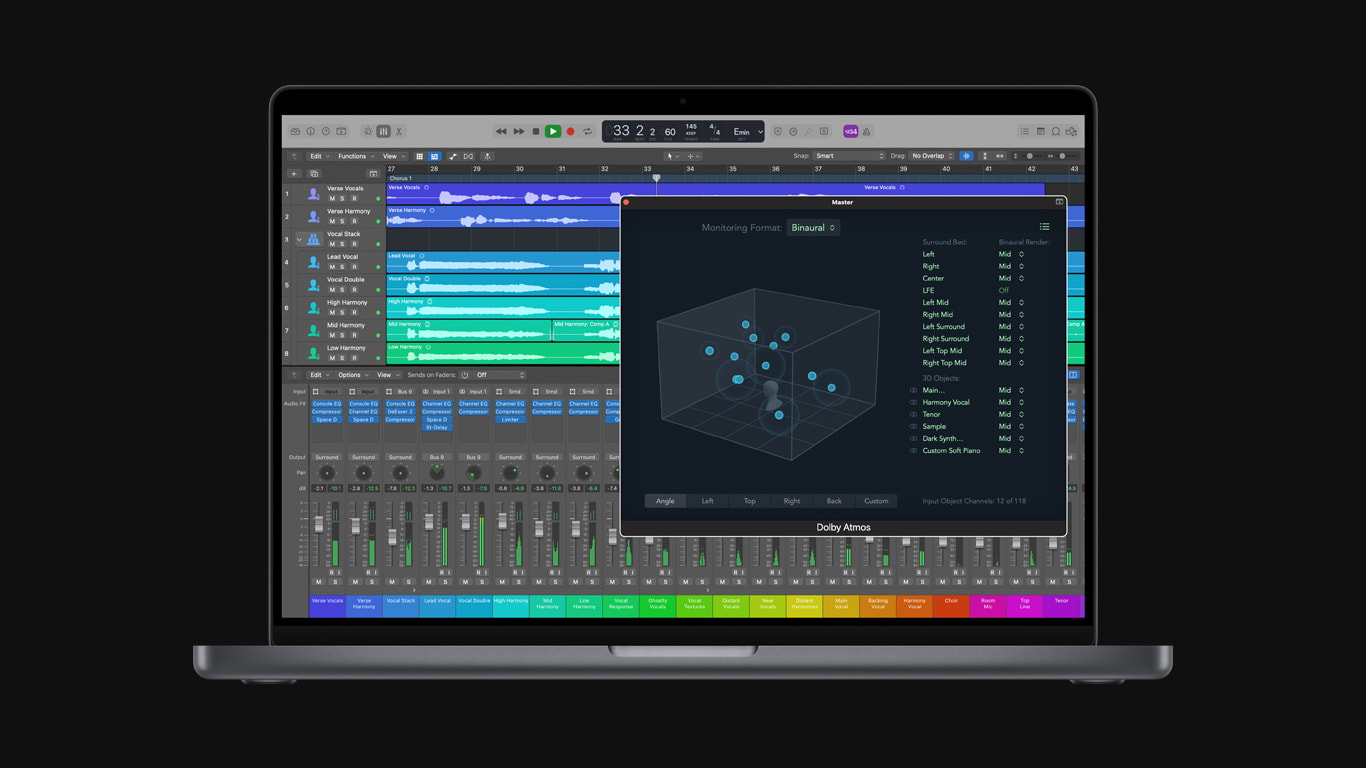Viewport: 1366px width, 768px height.
Task: Select the Chorus 1 marker
Action: 400,178
